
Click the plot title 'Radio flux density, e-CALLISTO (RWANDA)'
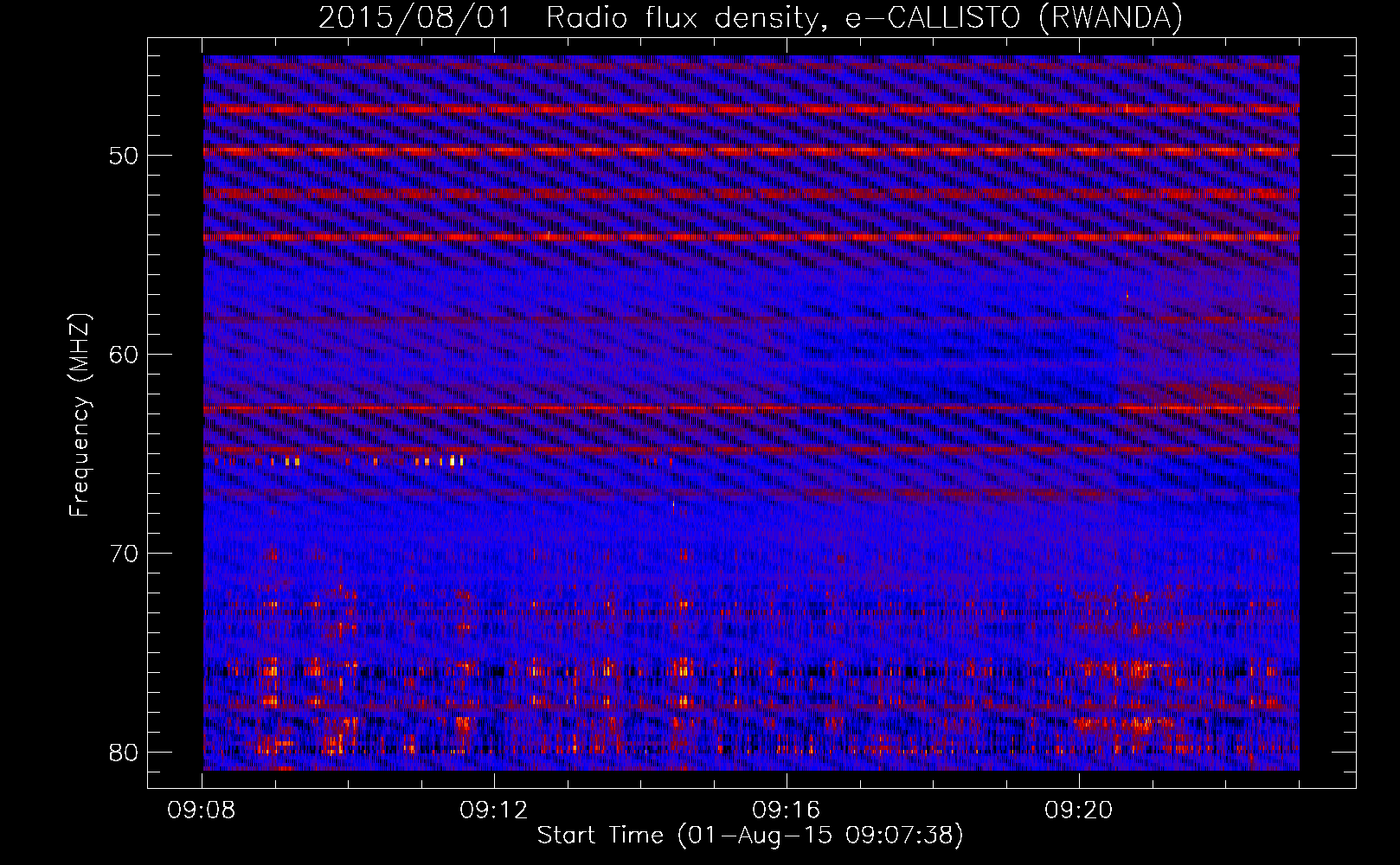864,18
